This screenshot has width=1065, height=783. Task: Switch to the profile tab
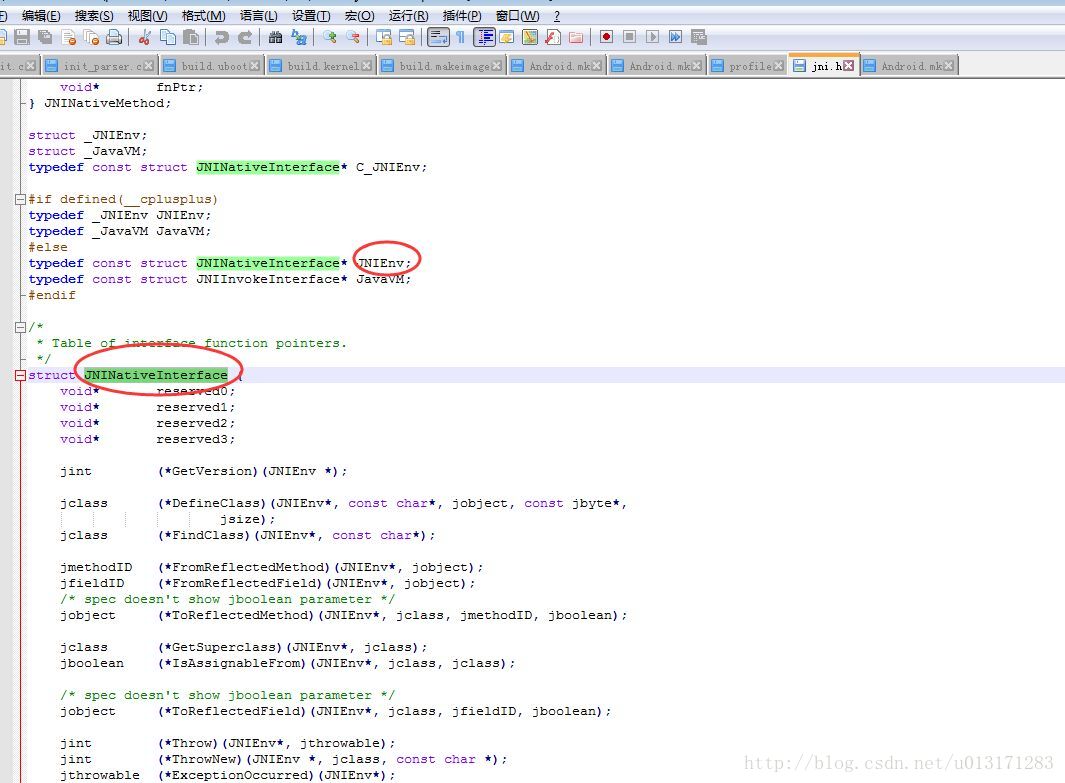[x=747, y=66]
